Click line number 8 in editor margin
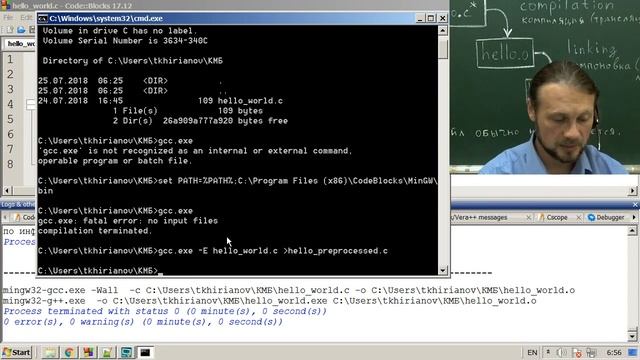 (10, 164)
